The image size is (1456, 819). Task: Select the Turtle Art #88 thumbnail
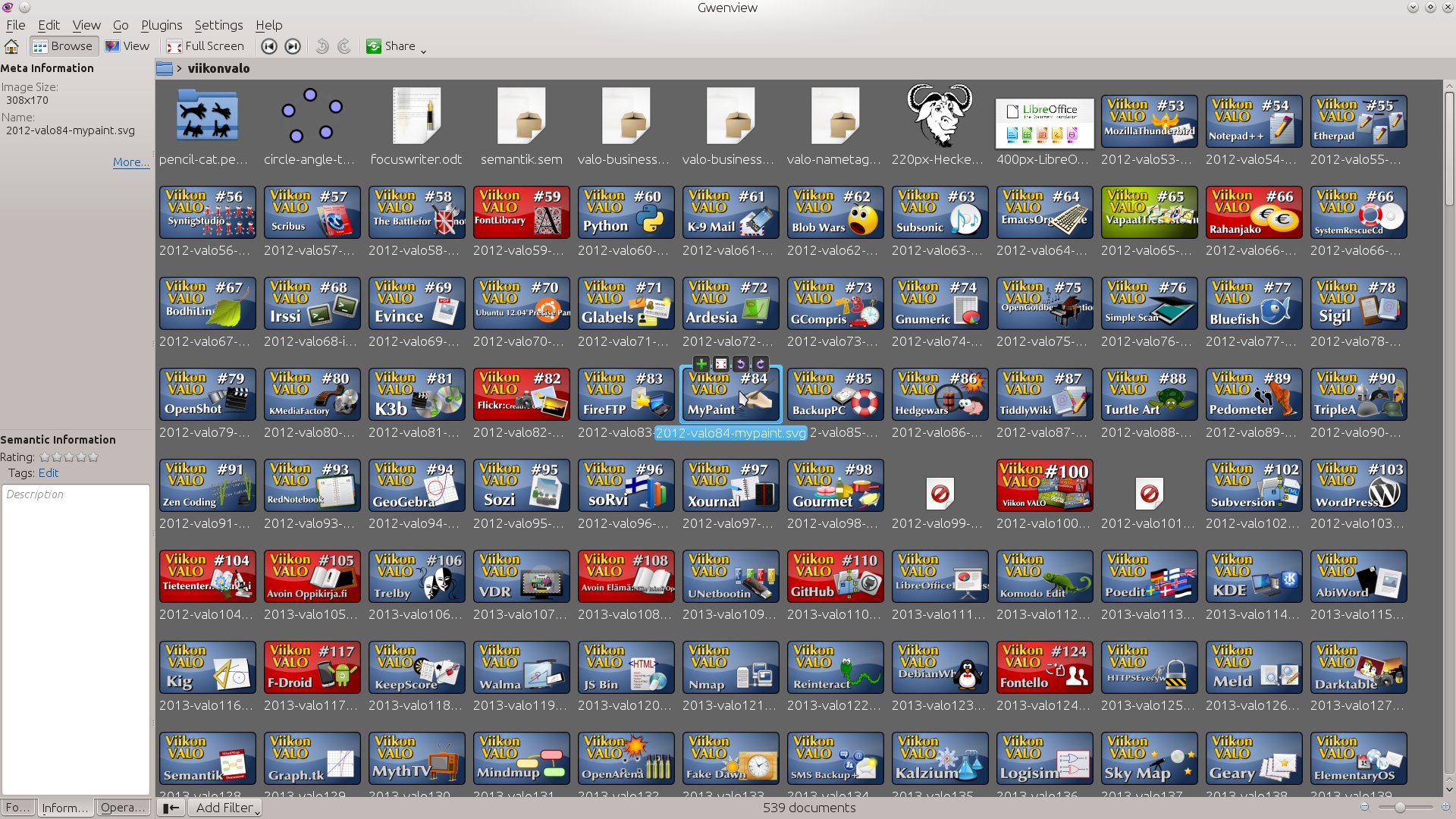coord(1150,394)
